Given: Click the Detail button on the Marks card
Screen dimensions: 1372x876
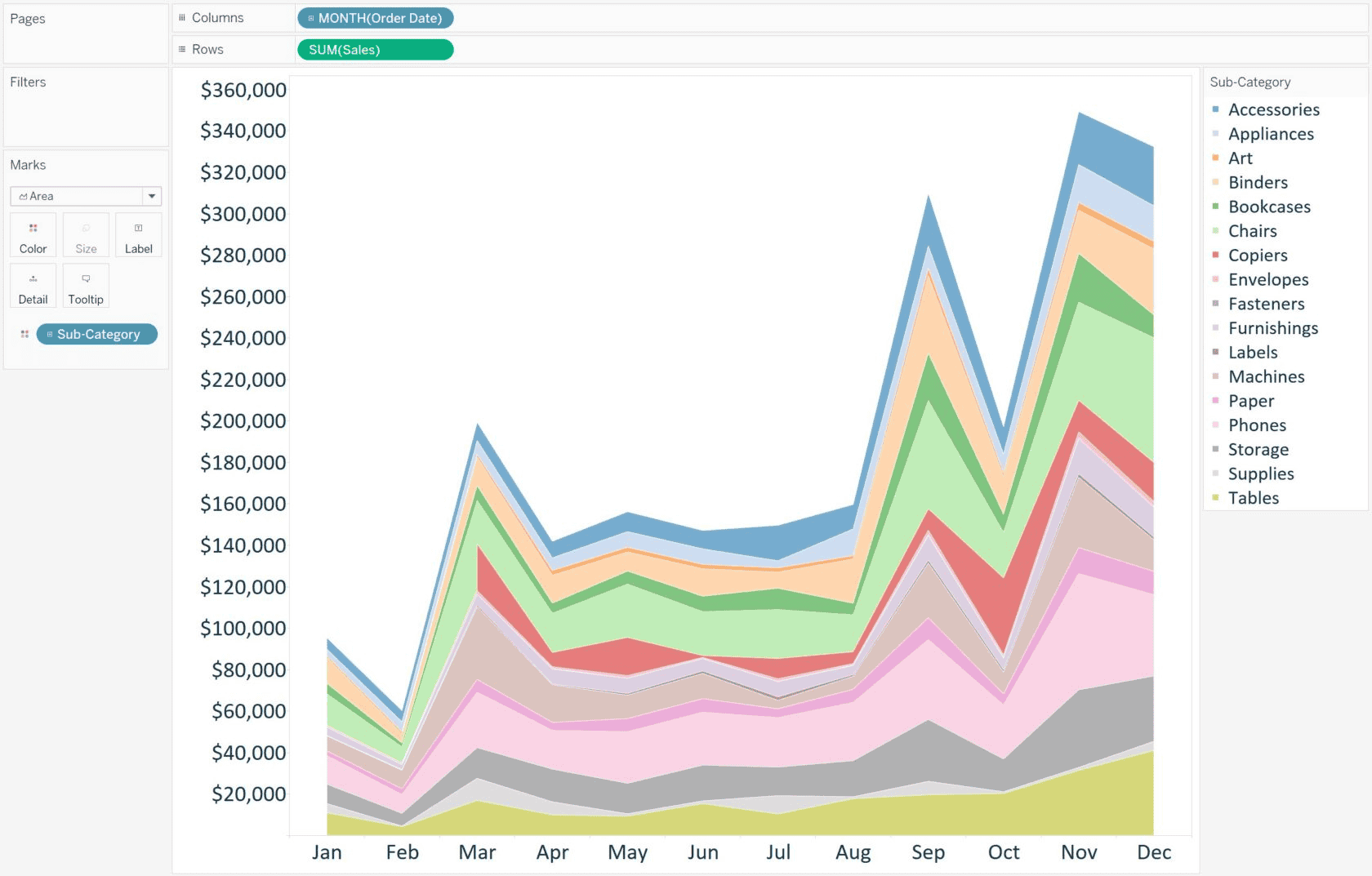Looking at the screenshot, I should click(33, 286).
